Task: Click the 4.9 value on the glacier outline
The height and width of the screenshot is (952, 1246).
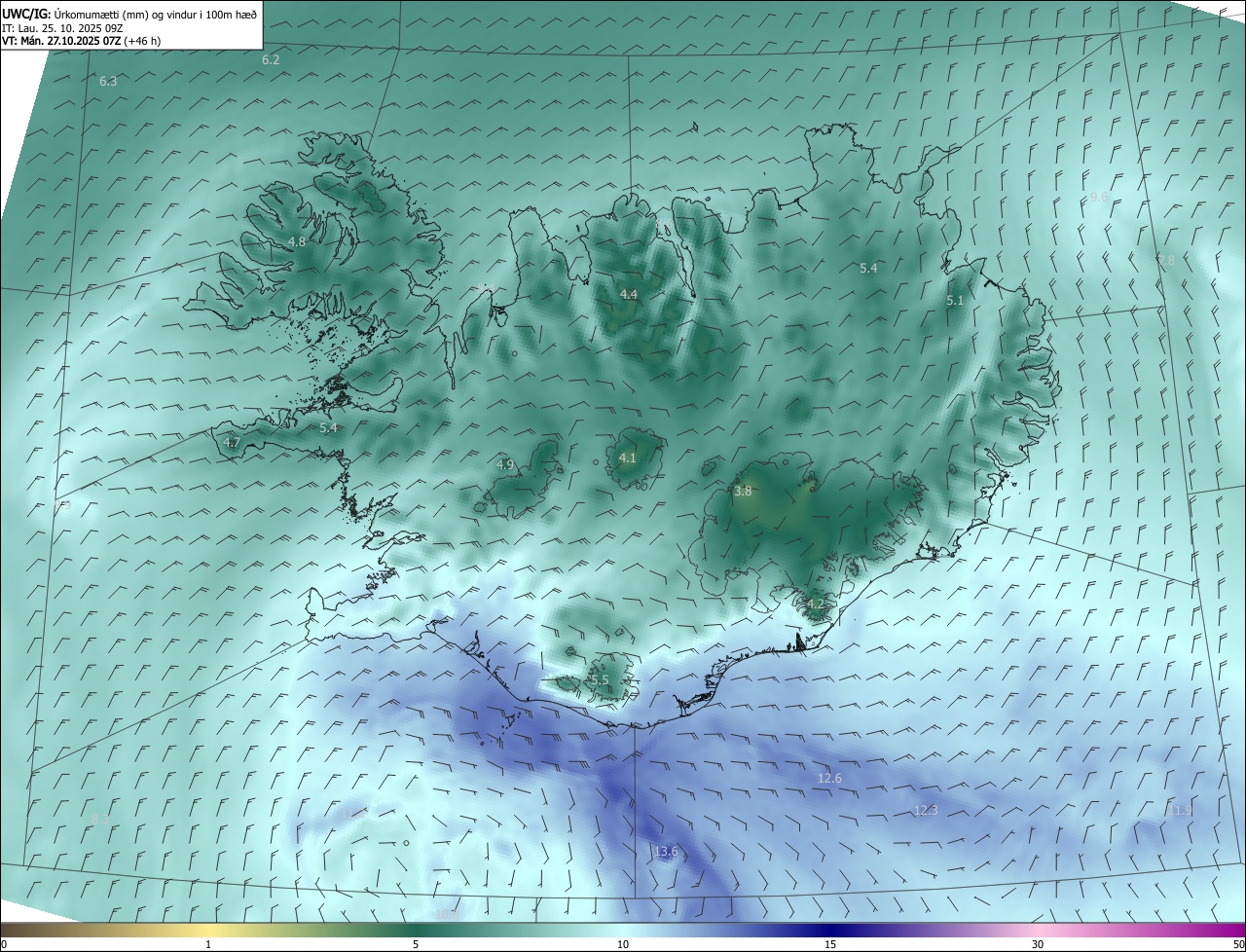Action: click(504, 464)
